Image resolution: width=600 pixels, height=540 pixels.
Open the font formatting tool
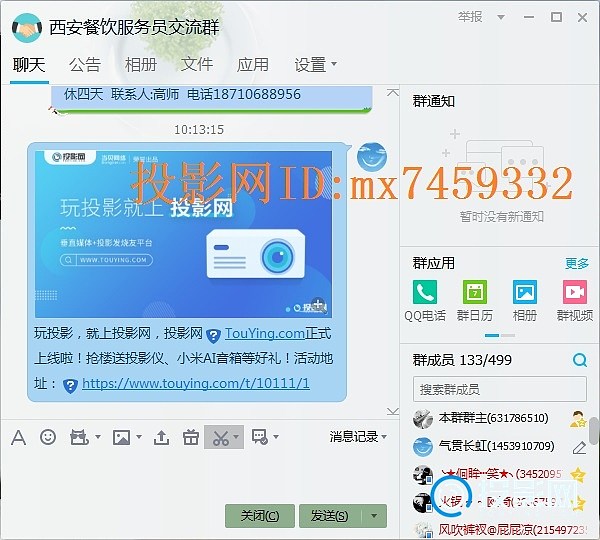coord(18,437)
